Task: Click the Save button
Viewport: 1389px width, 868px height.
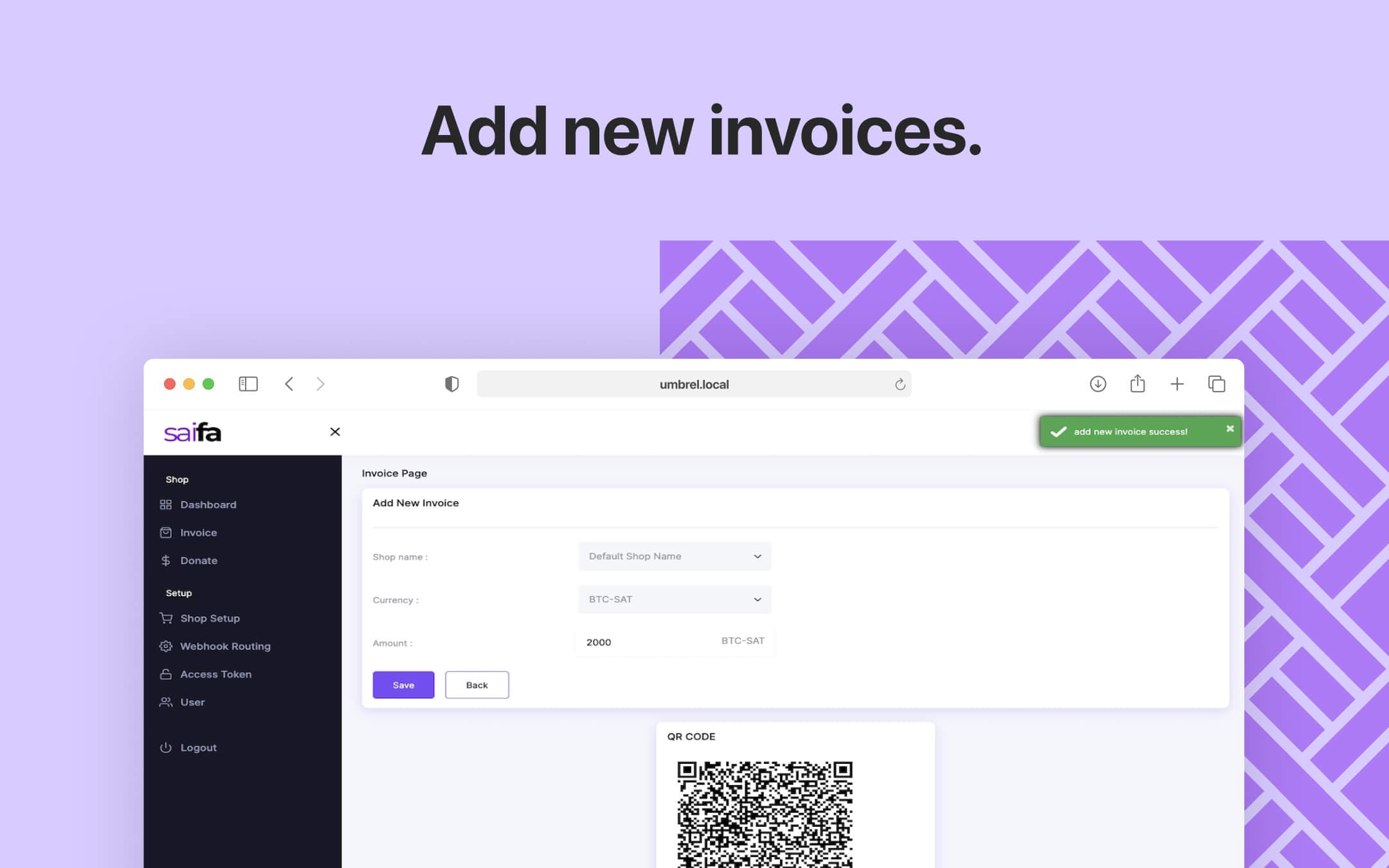Action: click(403, 684)
